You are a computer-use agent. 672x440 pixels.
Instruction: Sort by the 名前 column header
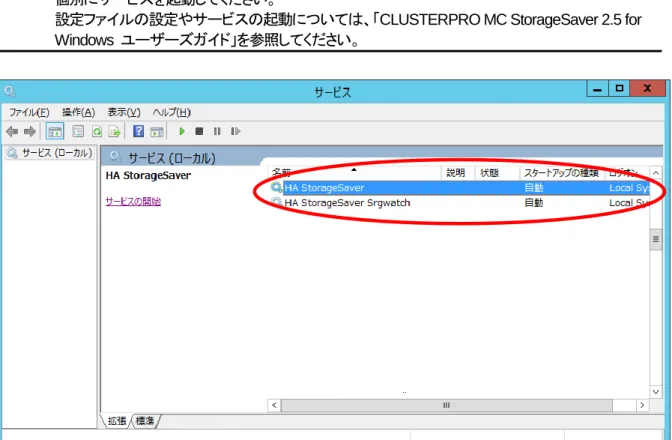[355, 173]
